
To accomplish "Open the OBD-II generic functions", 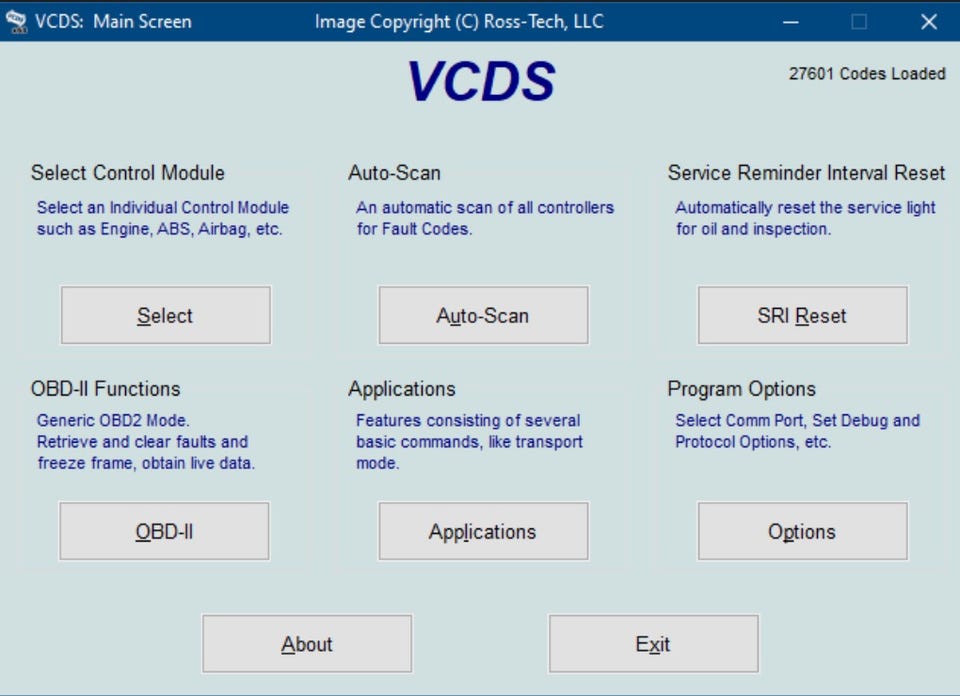I will click(x=164, y=531).
